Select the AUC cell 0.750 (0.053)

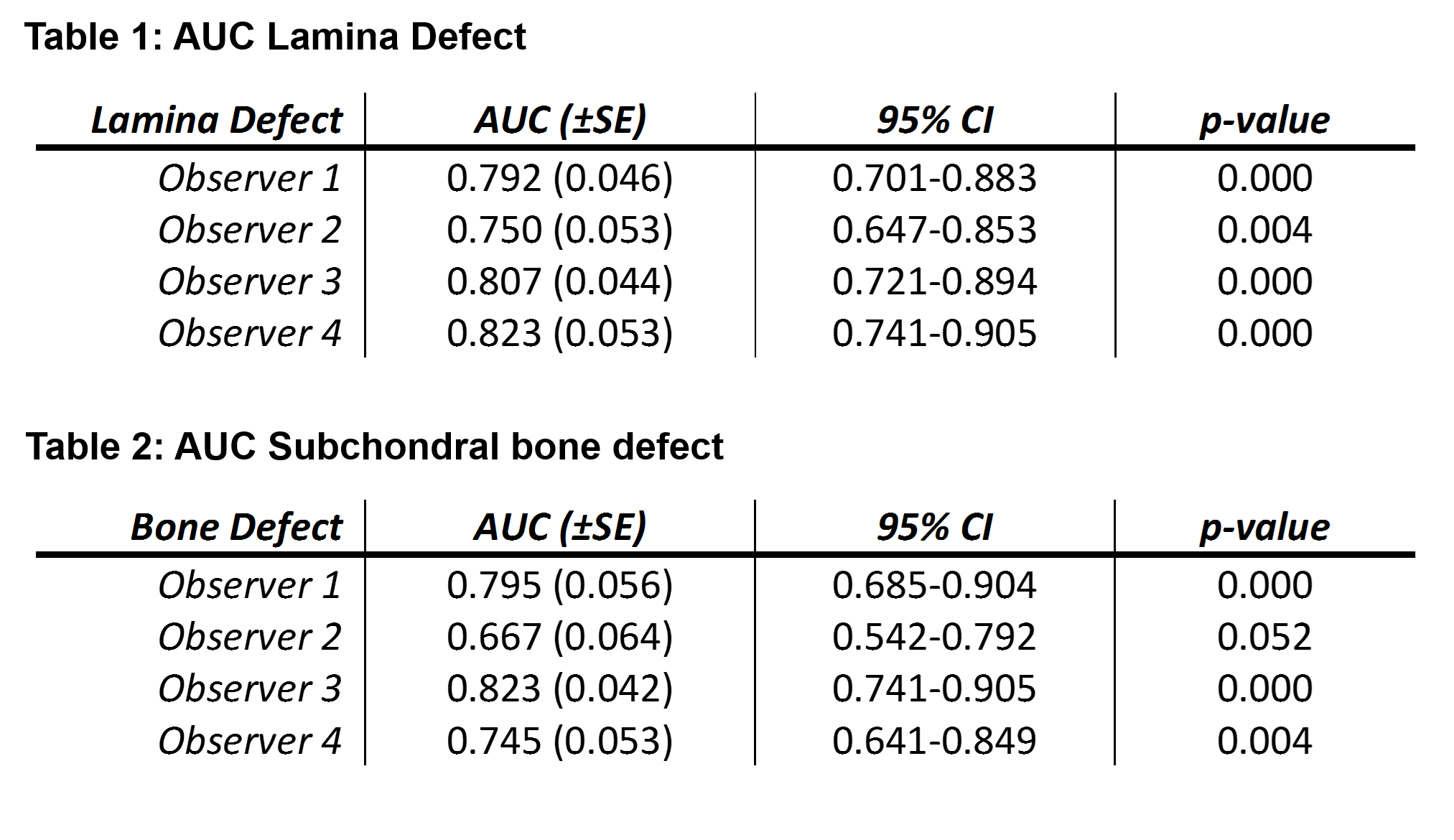coord(560,230)
